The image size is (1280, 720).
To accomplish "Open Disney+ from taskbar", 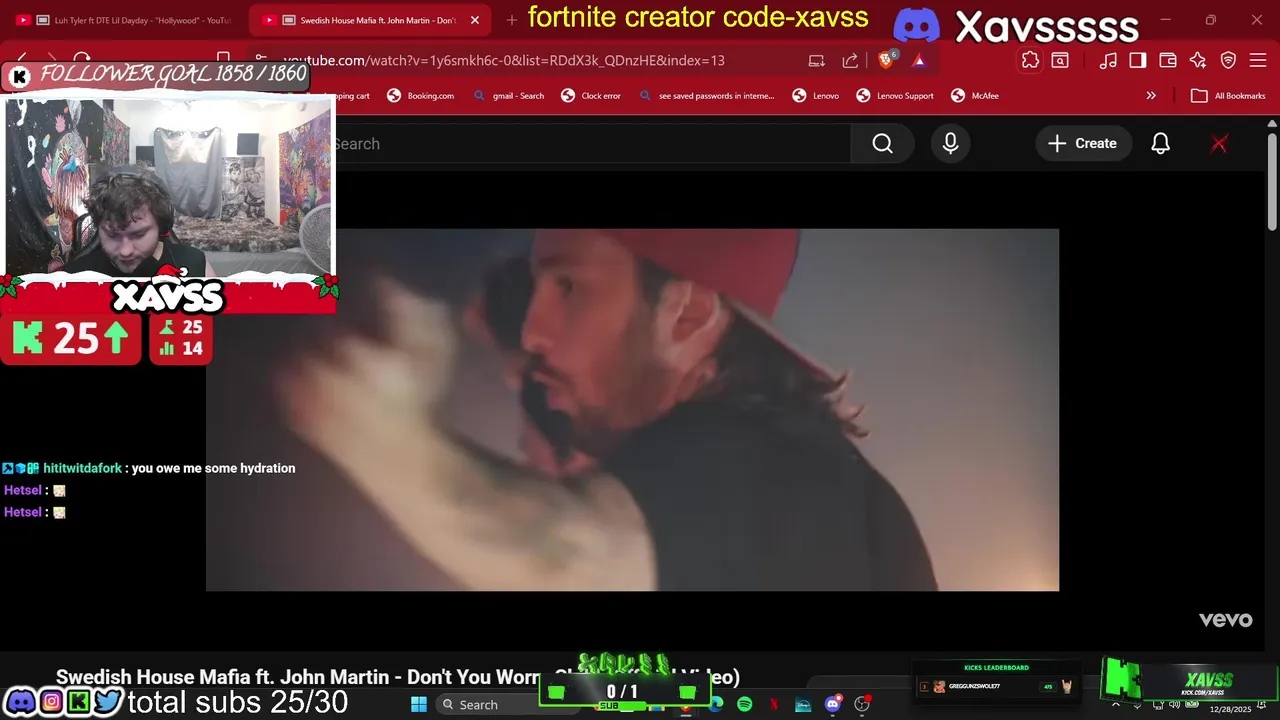I will coord(803,704).
